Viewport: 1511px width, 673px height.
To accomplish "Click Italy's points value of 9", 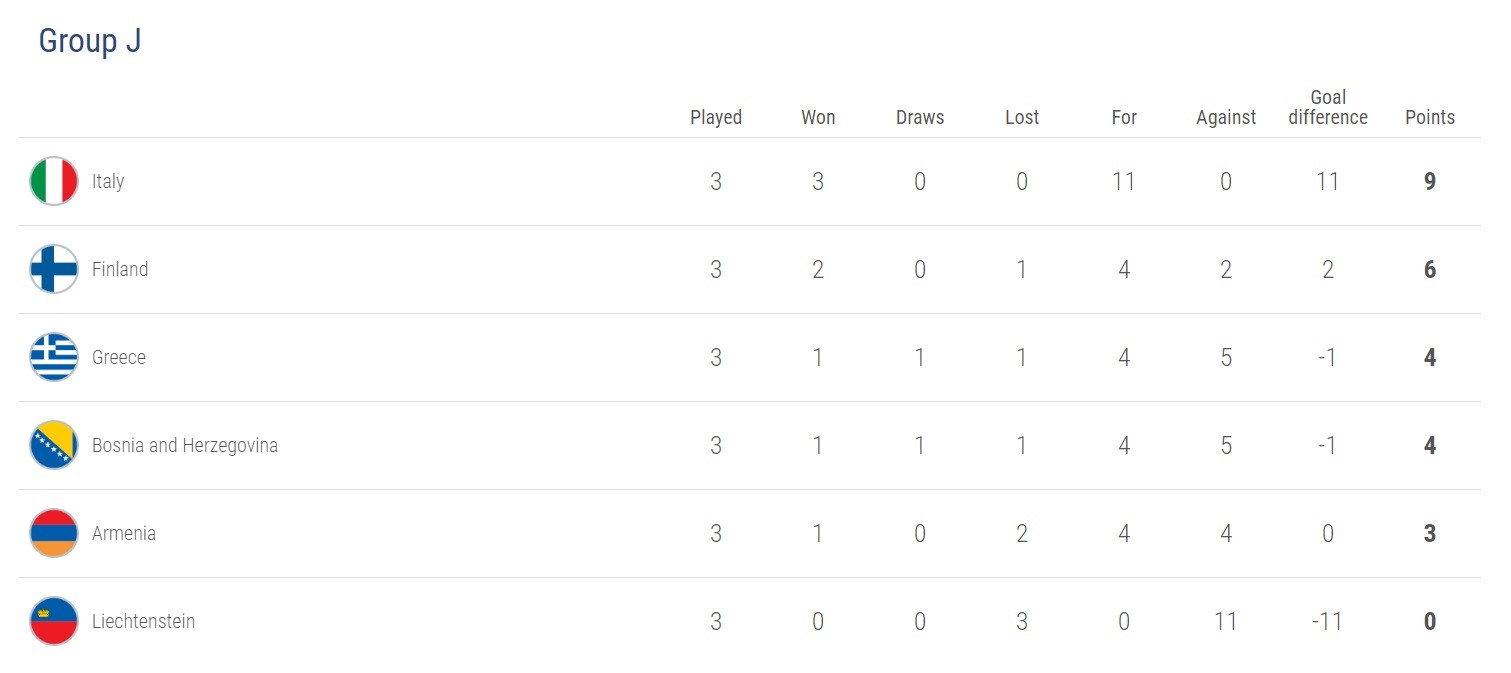I will (1430, 181).
